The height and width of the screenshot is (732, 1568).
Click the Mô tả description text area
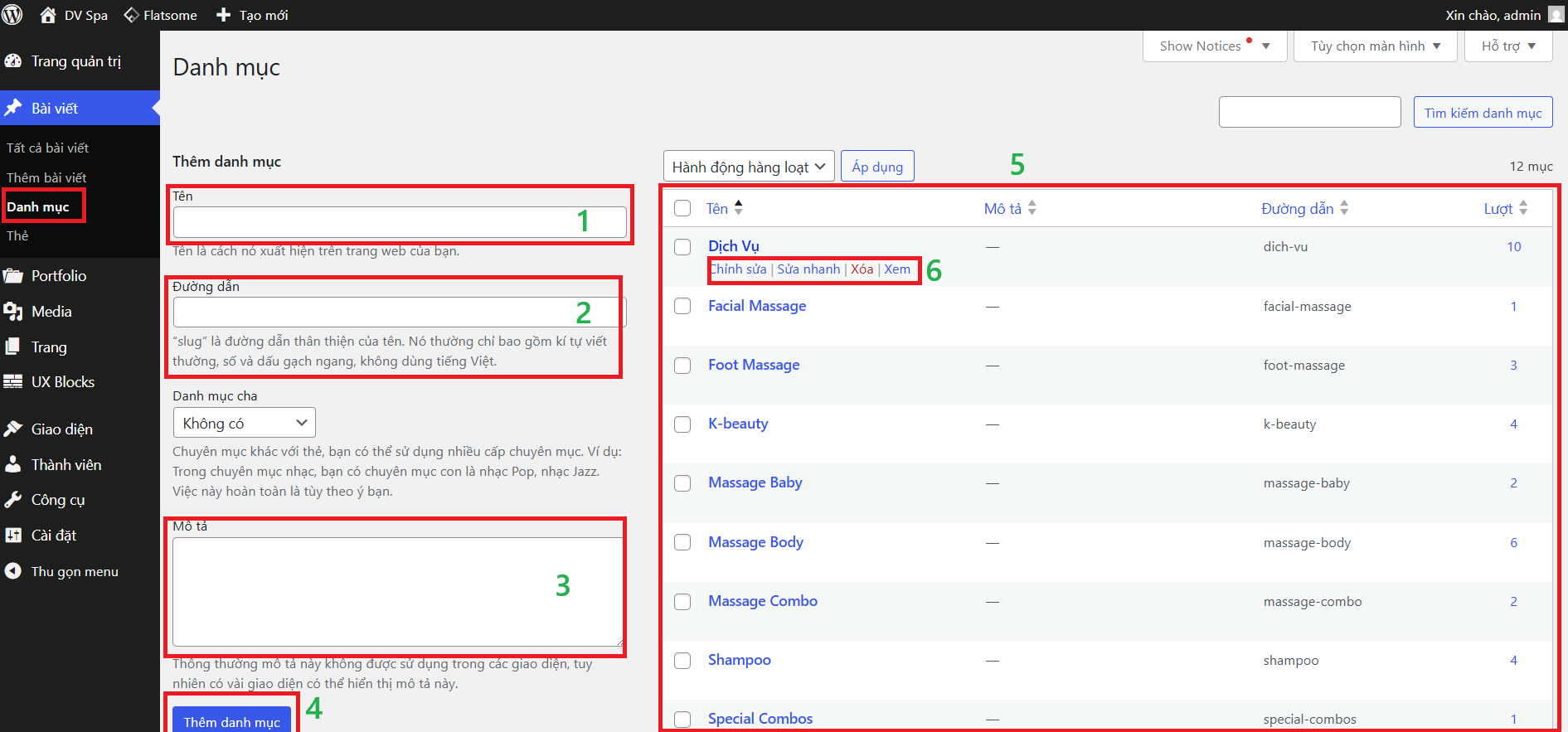point(397,591)
